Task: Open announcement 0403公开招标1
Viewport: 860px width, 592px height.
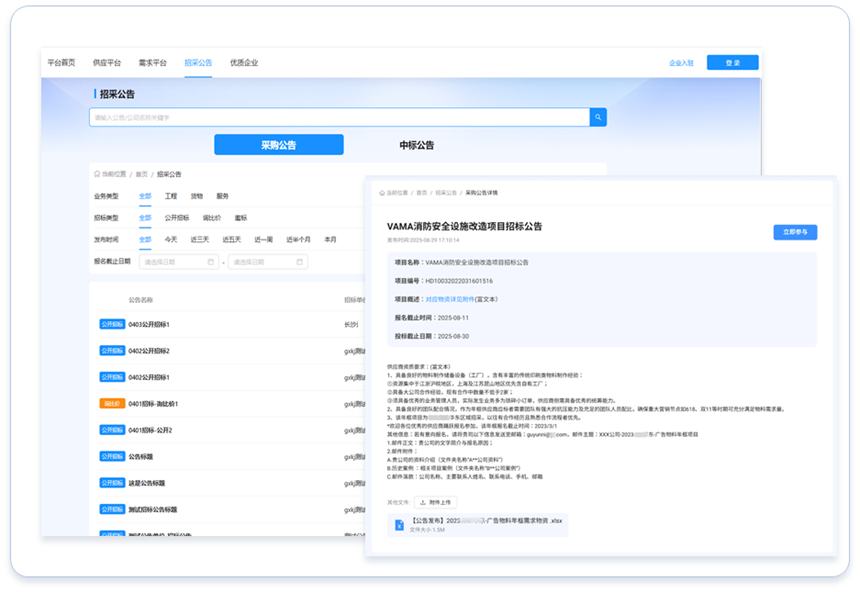Action: click(149, 325)
